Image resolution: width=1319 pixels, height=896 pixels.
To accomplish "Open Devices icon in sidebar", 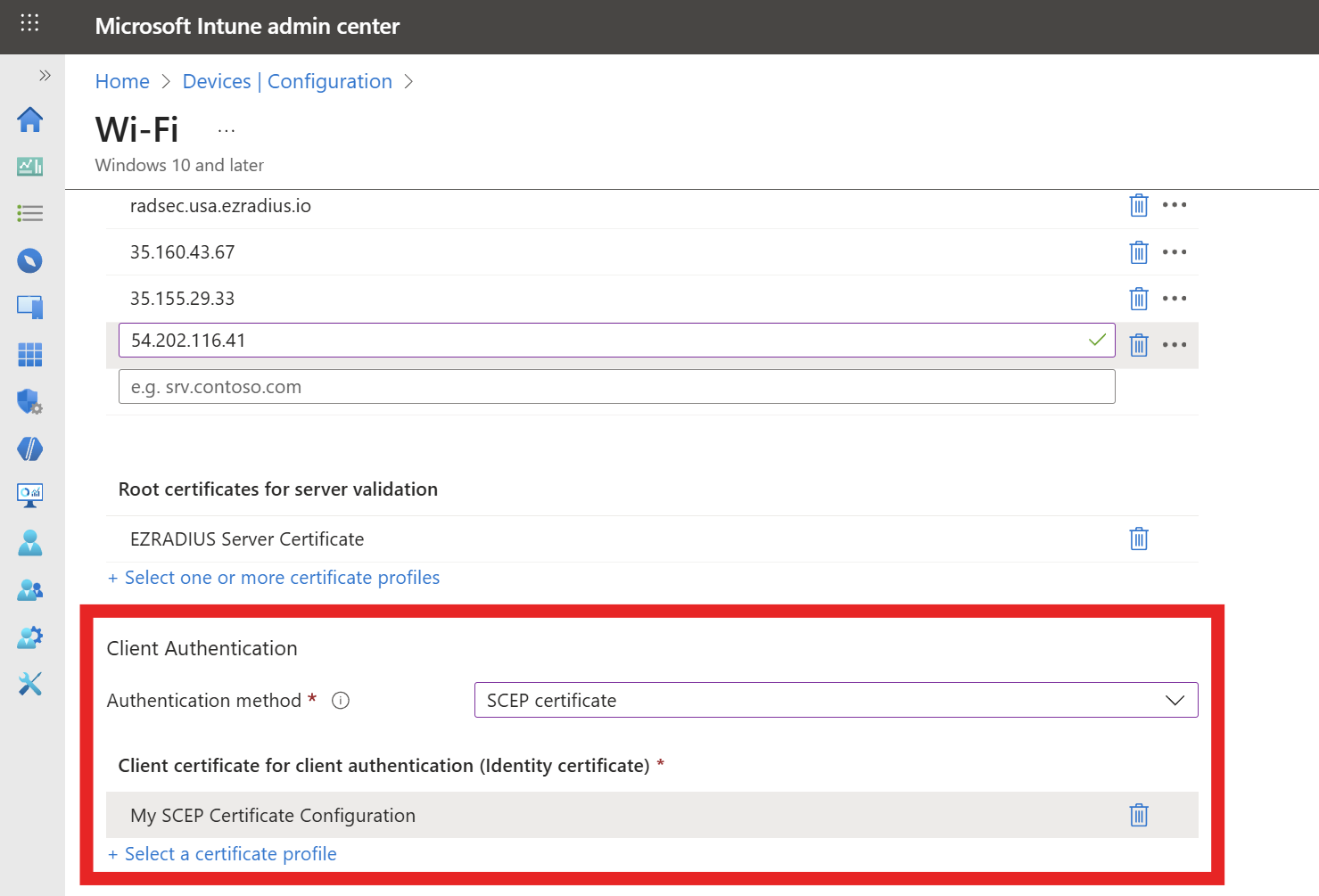I will click(x=30, y=308).
